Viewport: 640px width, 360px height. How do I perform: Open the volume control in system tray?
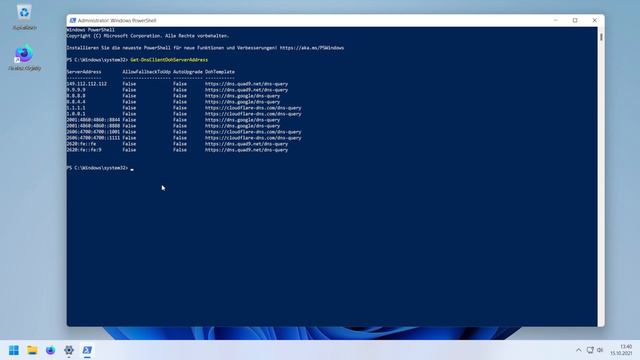point(600,350)
